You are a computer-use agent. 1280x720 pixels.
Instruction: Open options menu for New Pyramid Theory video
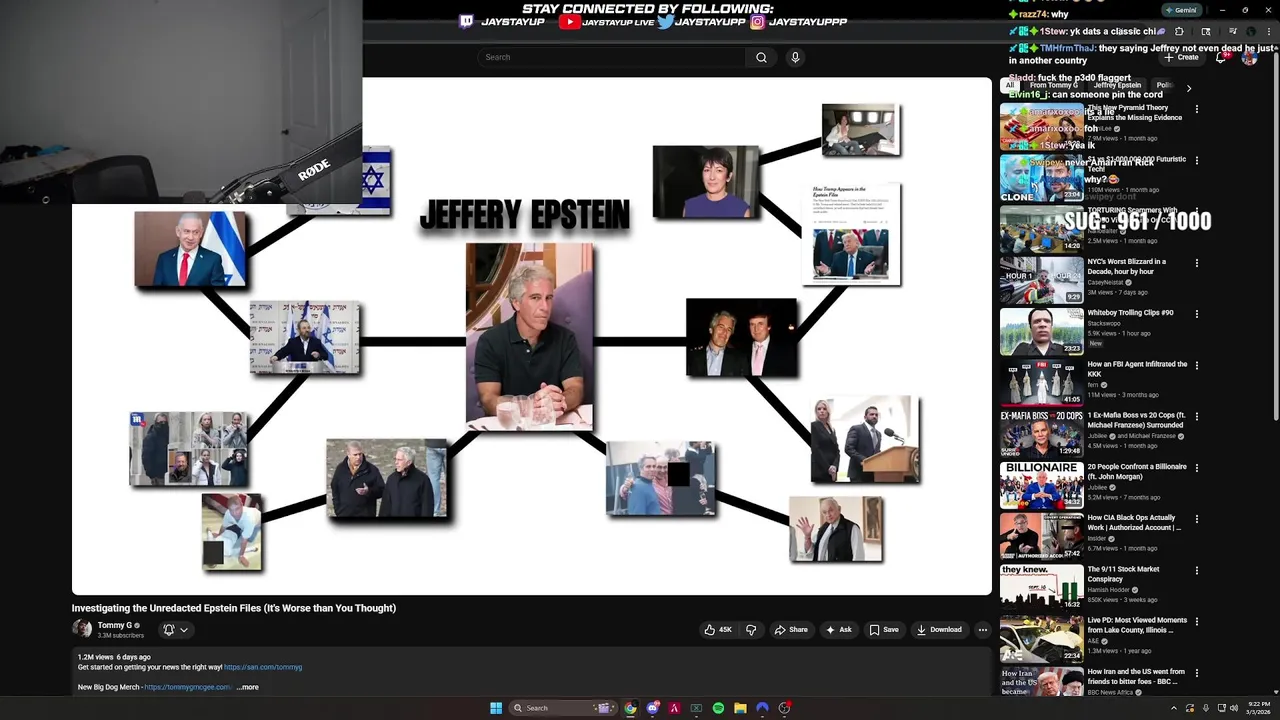pos(1197,109)
